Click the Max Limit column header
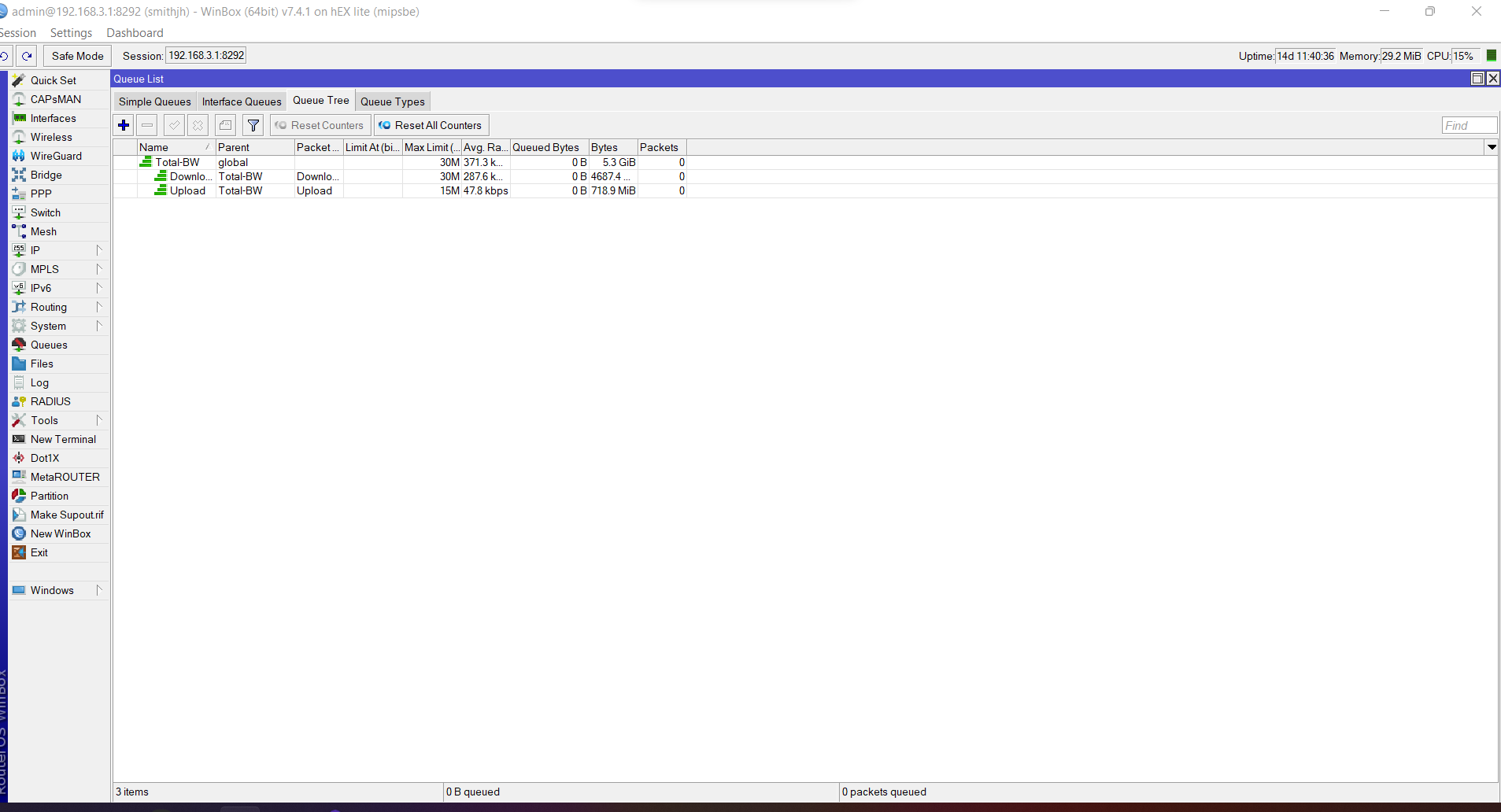Viewport: 1501px width, 812px height. click(431, 147)
